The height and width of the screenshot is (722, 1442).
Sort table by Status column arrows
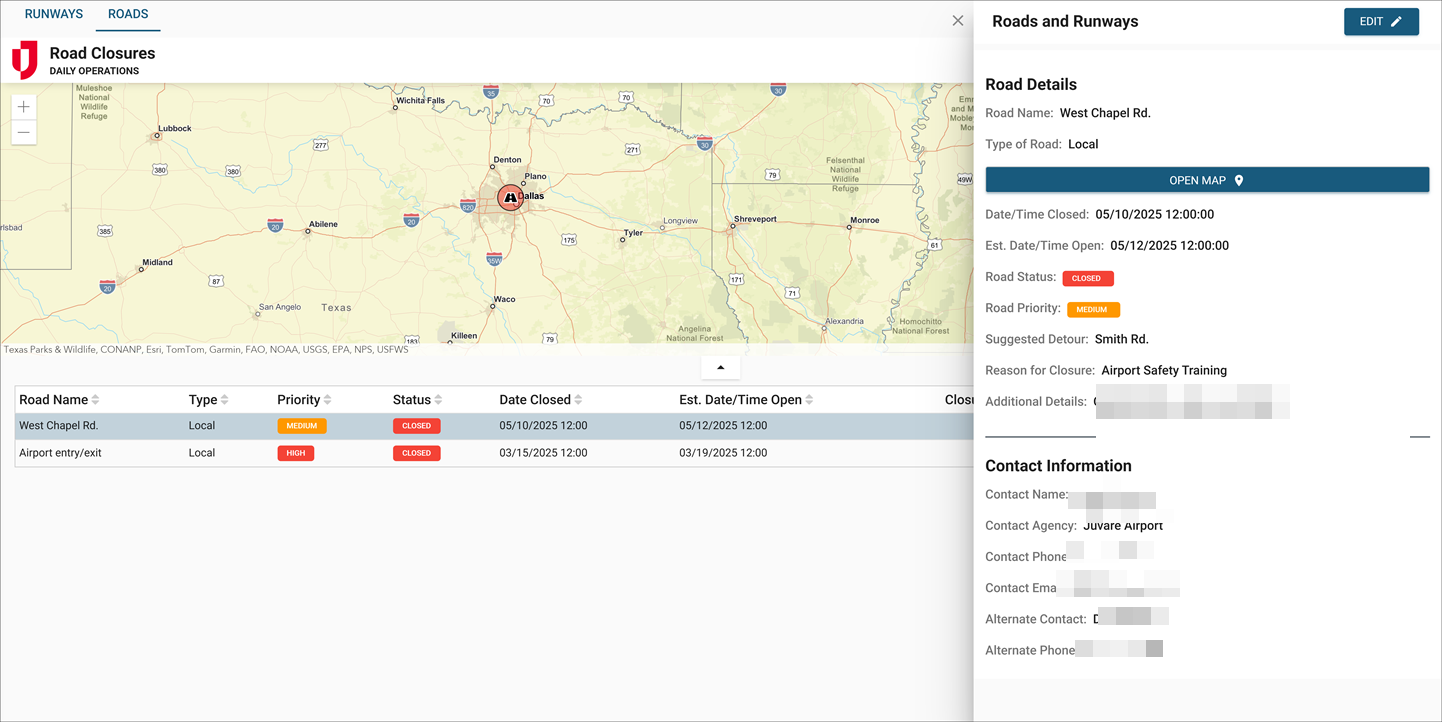(438, 400)
